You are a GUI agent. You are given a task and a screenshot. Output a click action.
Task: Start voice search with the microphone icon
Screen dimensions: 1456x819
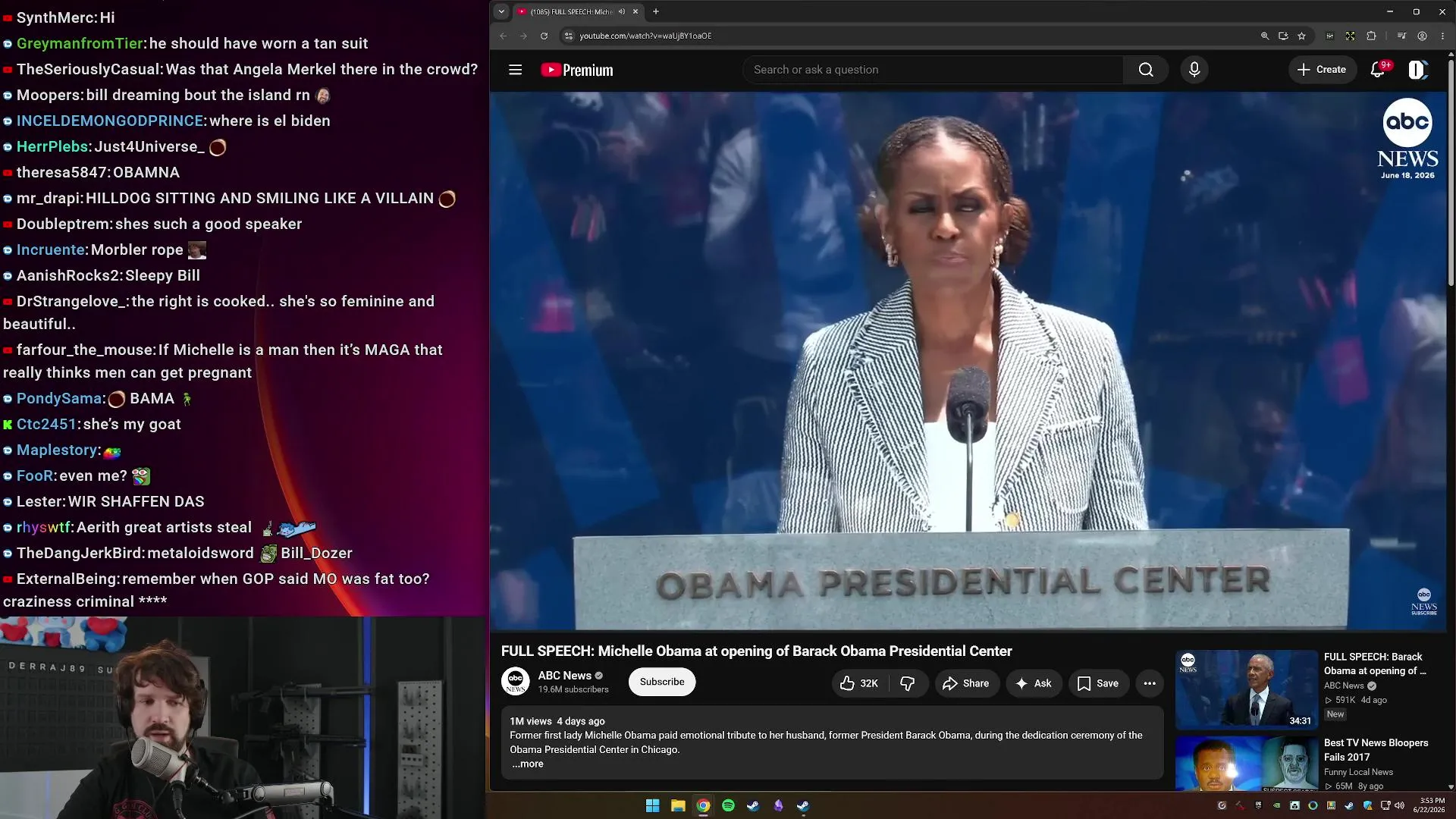tap(1194, 70)
